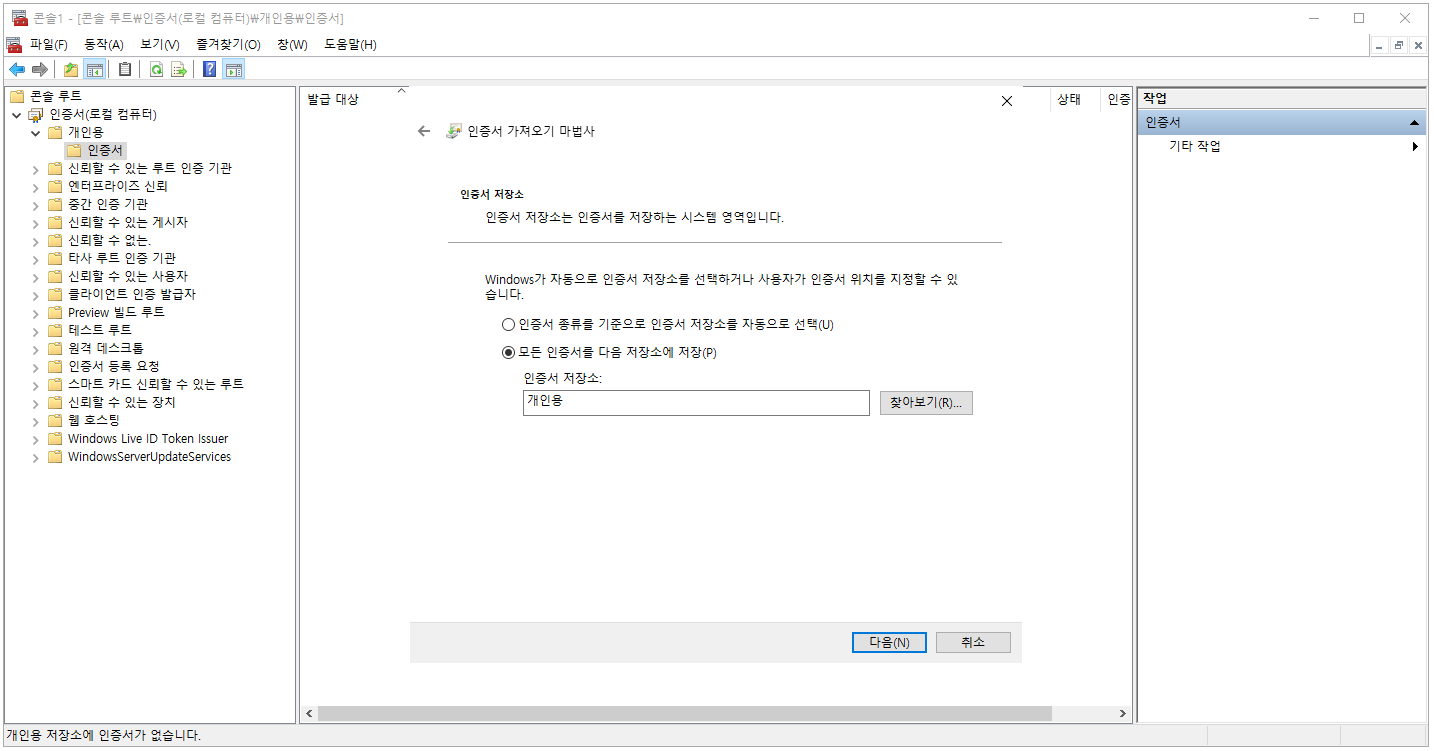Click the 인증서 저장소 text field
The width and height of the screenshot is (1434, 751).
point(696,402)
